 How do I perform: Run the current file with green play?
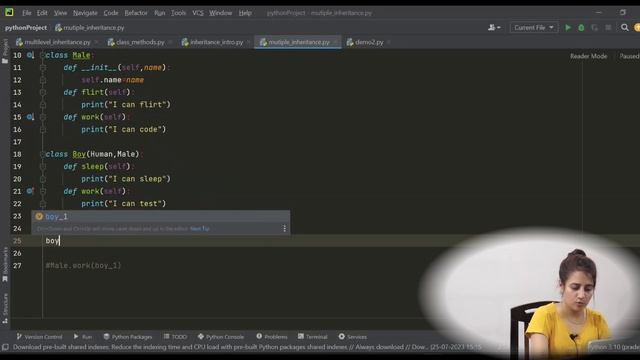(568, 27)
